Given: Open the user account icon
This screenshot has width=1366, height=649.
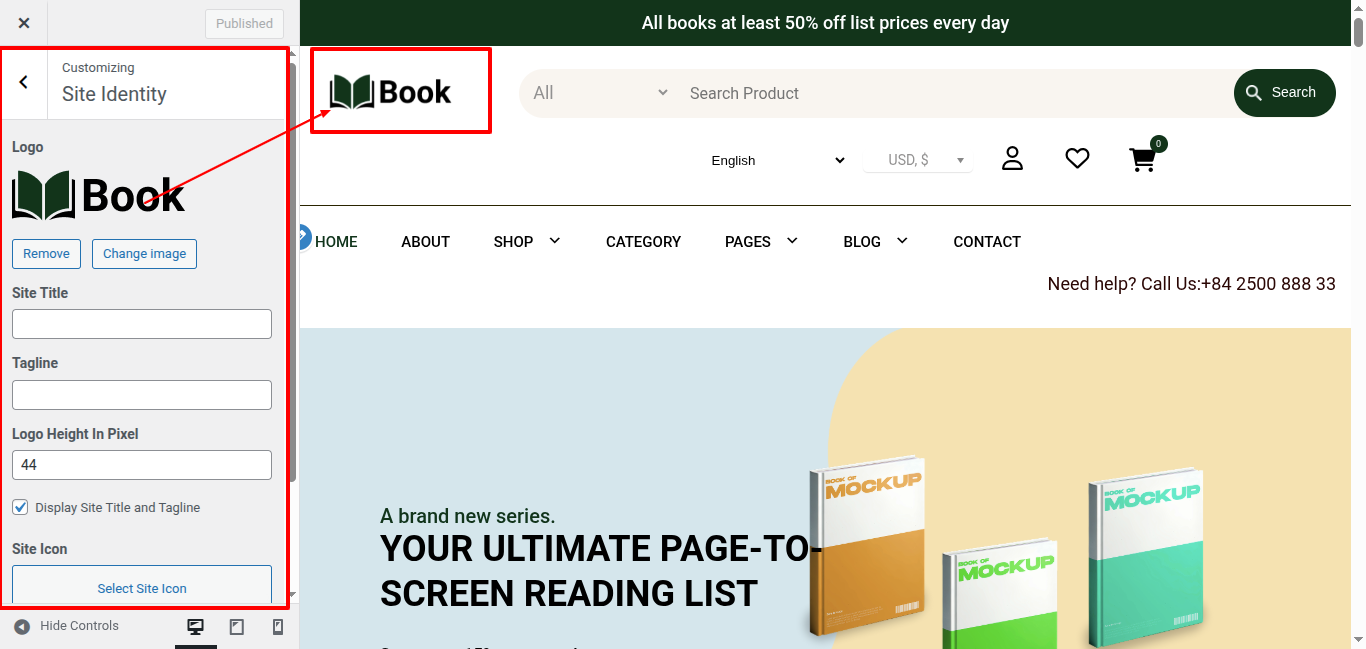Looking at the screenshot, I should 1012,159.
